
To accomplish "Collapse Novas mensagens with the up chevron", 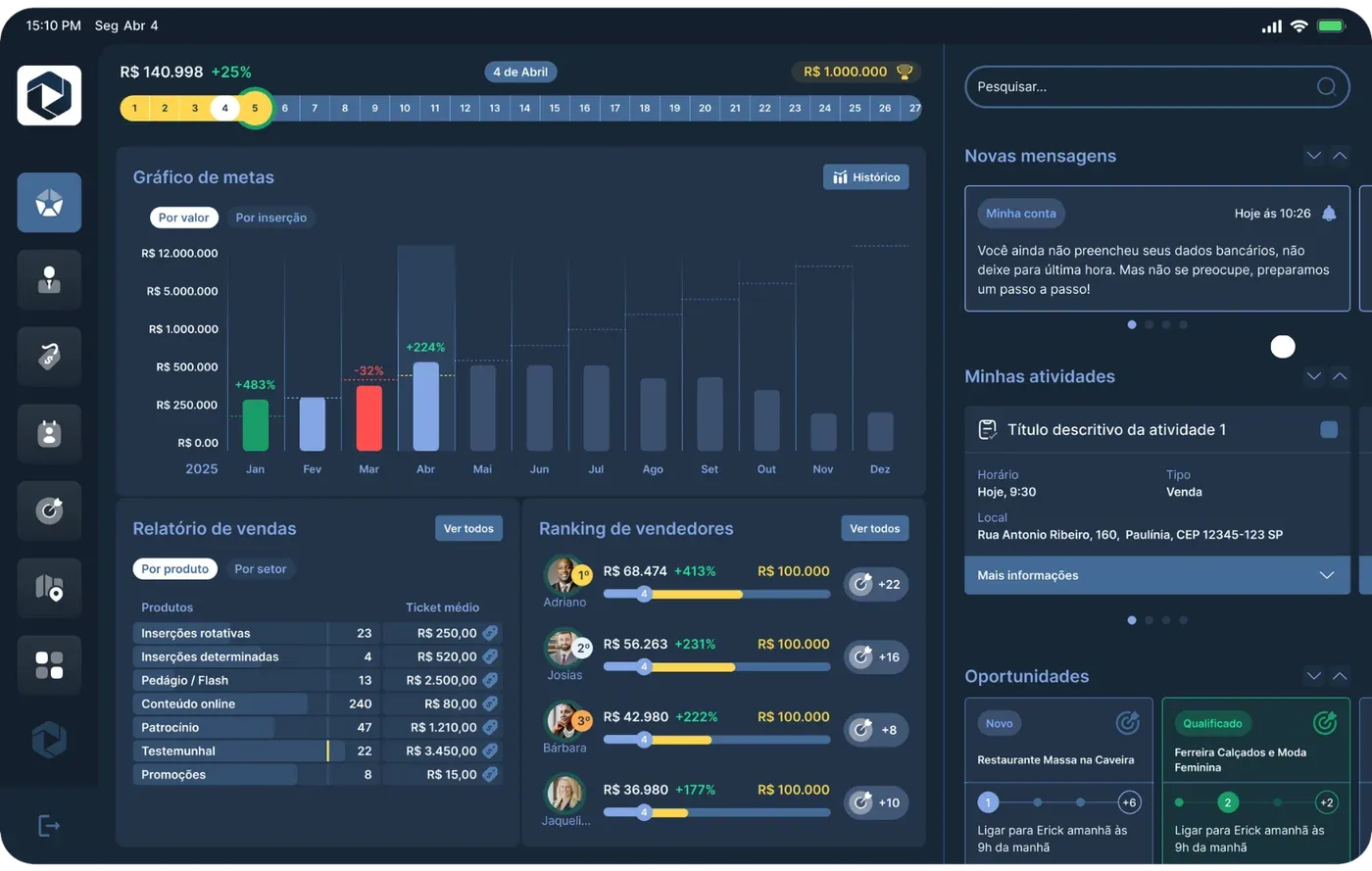I will [1340, 156].
